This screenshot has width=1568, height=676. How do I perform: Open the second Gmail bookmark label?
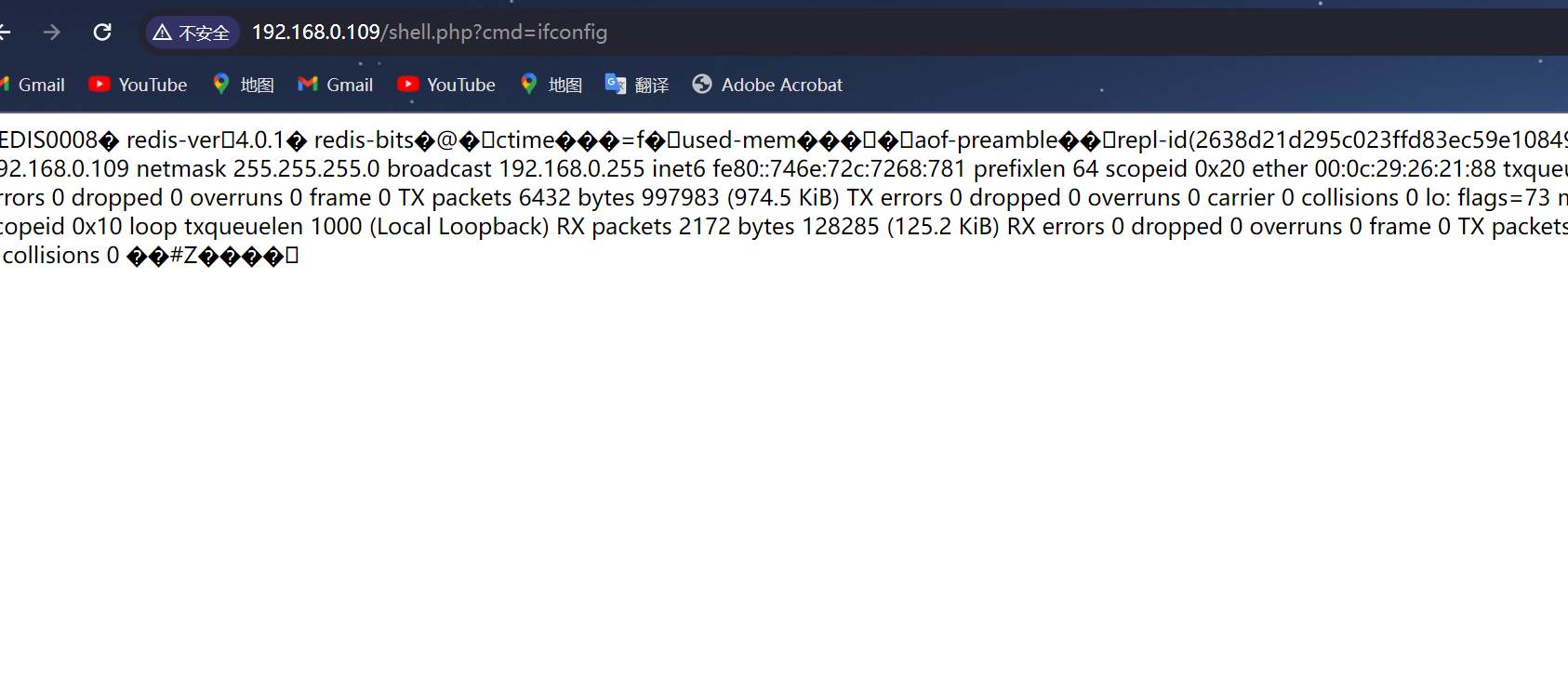[x=350, y=85]
